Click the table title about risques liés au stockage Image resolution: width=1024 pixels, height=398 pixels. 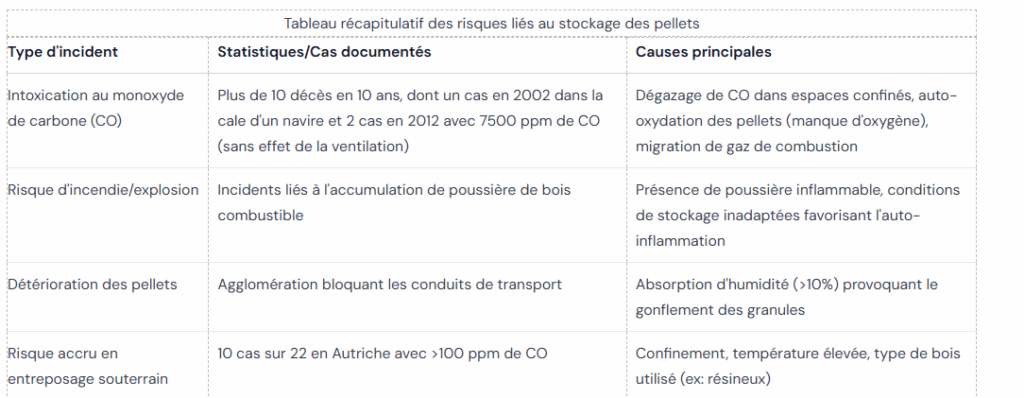pyautogui.click(x=491, y=24)
